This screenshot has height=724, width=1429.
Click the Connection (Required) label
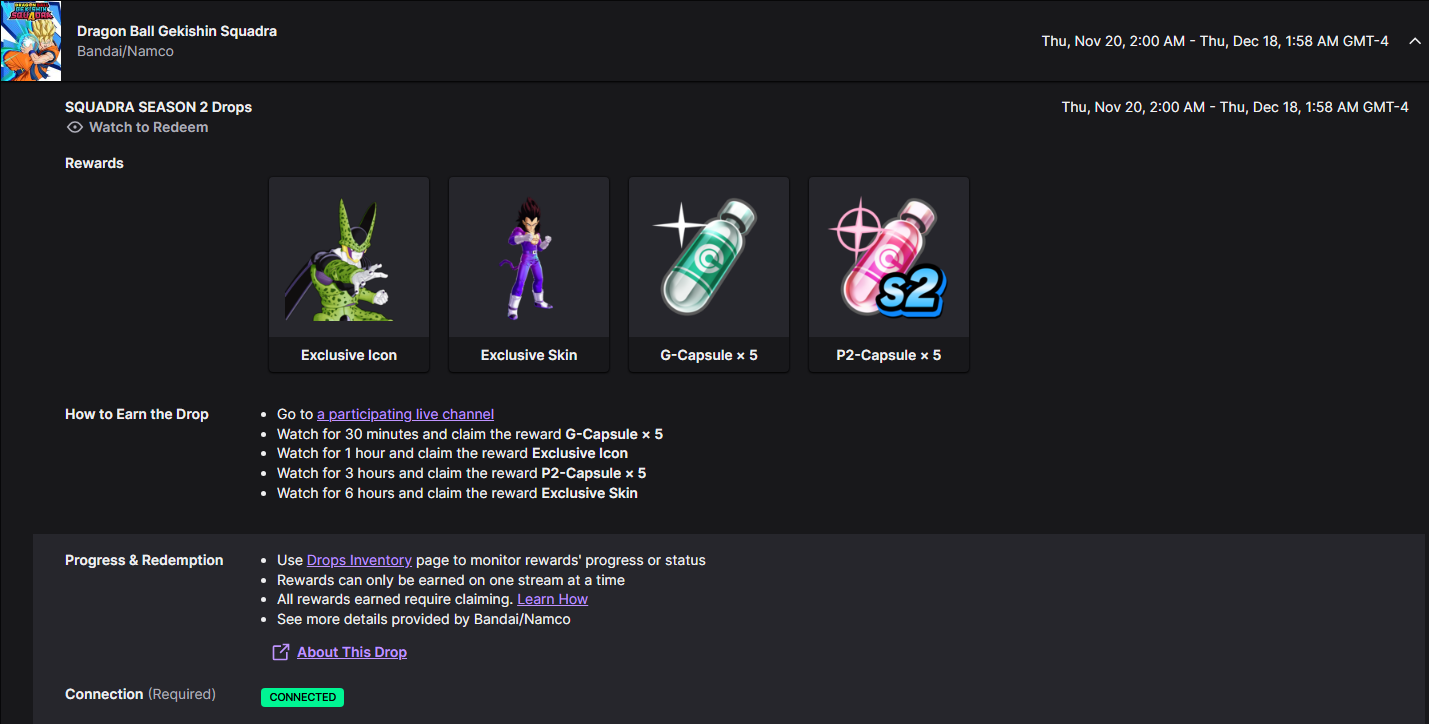coord(140,694)
